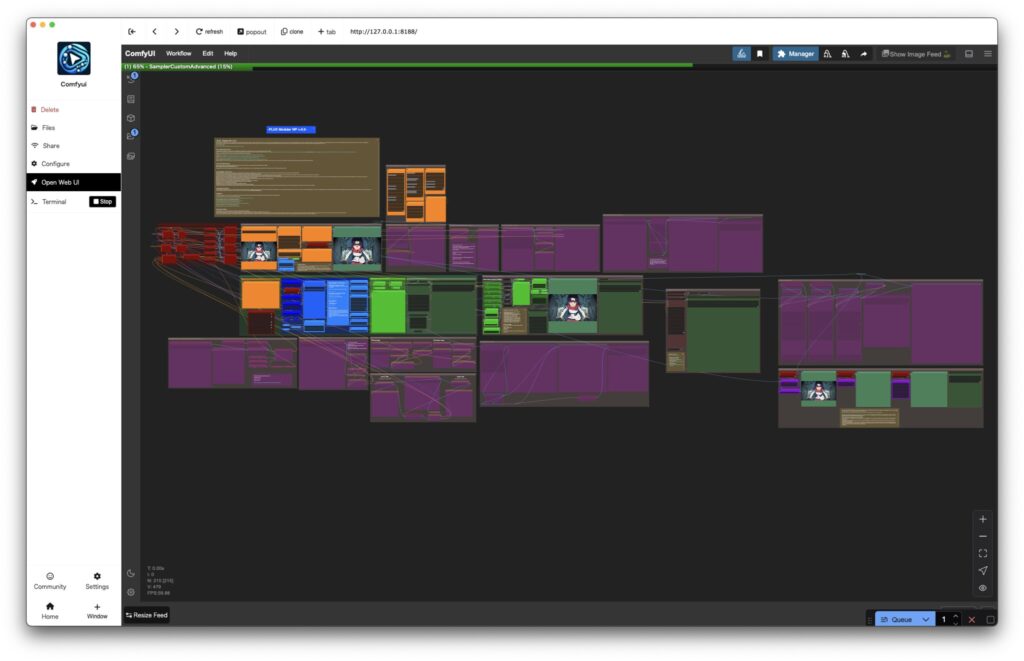Click the Manager button
This screenshot has height=661, width=1024.
tap(795, 54)
